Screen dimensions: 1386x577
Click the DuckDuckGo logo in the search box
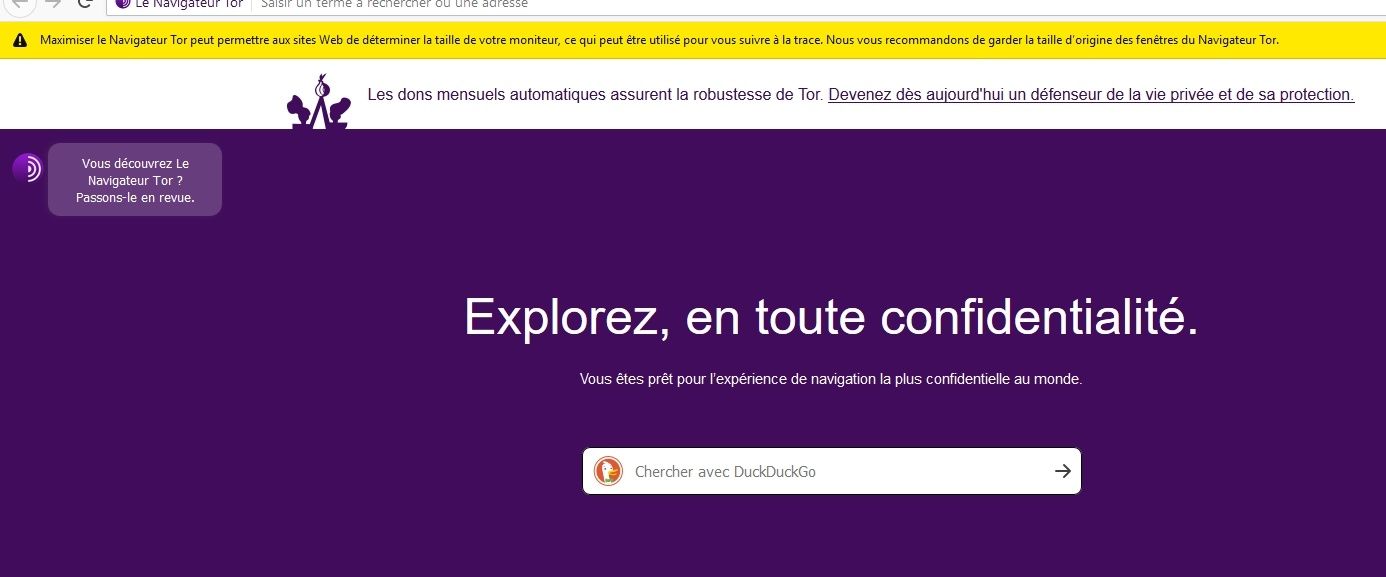point(608,471)
